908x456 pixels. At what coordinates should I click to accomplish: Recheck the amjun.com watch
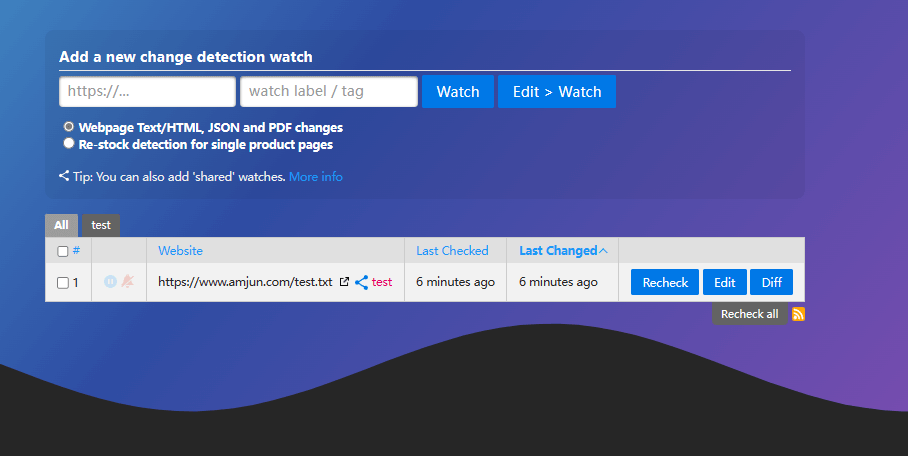coord(665,282)
